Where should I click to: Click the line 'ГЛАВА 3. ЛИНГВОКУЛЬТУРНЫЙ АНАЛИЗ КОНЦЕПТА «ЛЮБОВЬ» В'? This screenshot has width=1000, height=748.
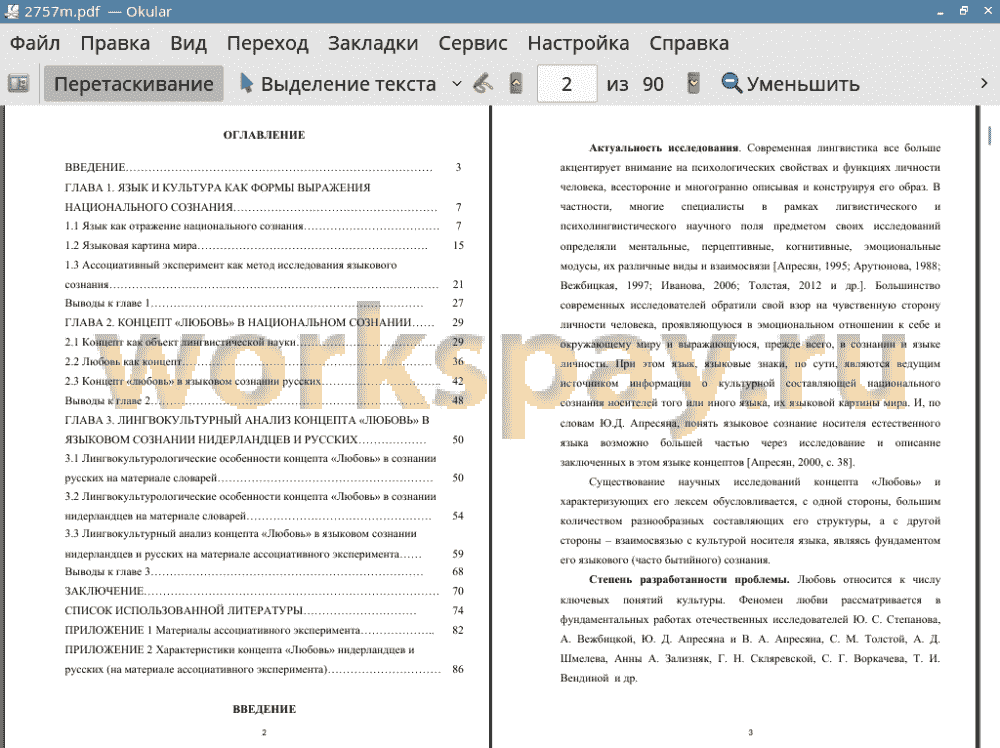pyautogui.click(x=247, y=420)
